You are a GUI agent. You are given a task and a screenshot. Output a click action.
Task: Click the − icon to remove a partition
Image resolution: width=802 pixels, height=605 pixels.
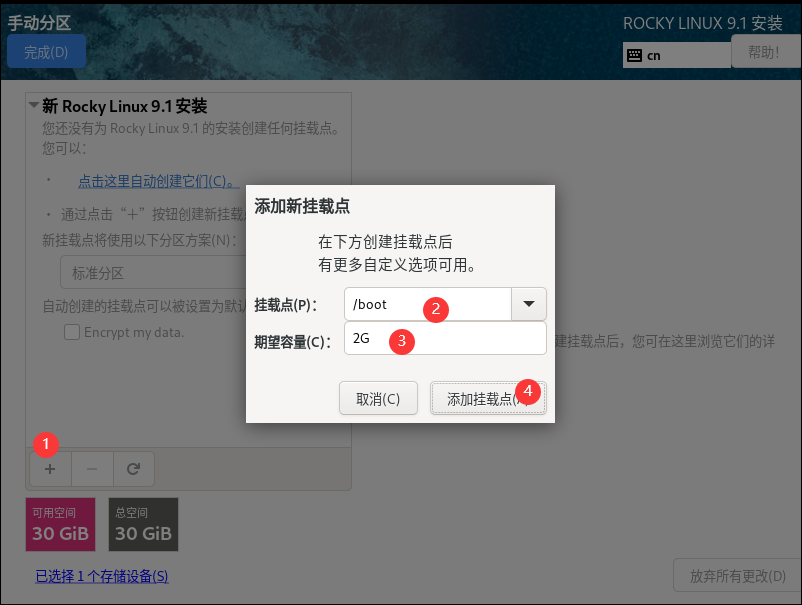click(92, 468)
